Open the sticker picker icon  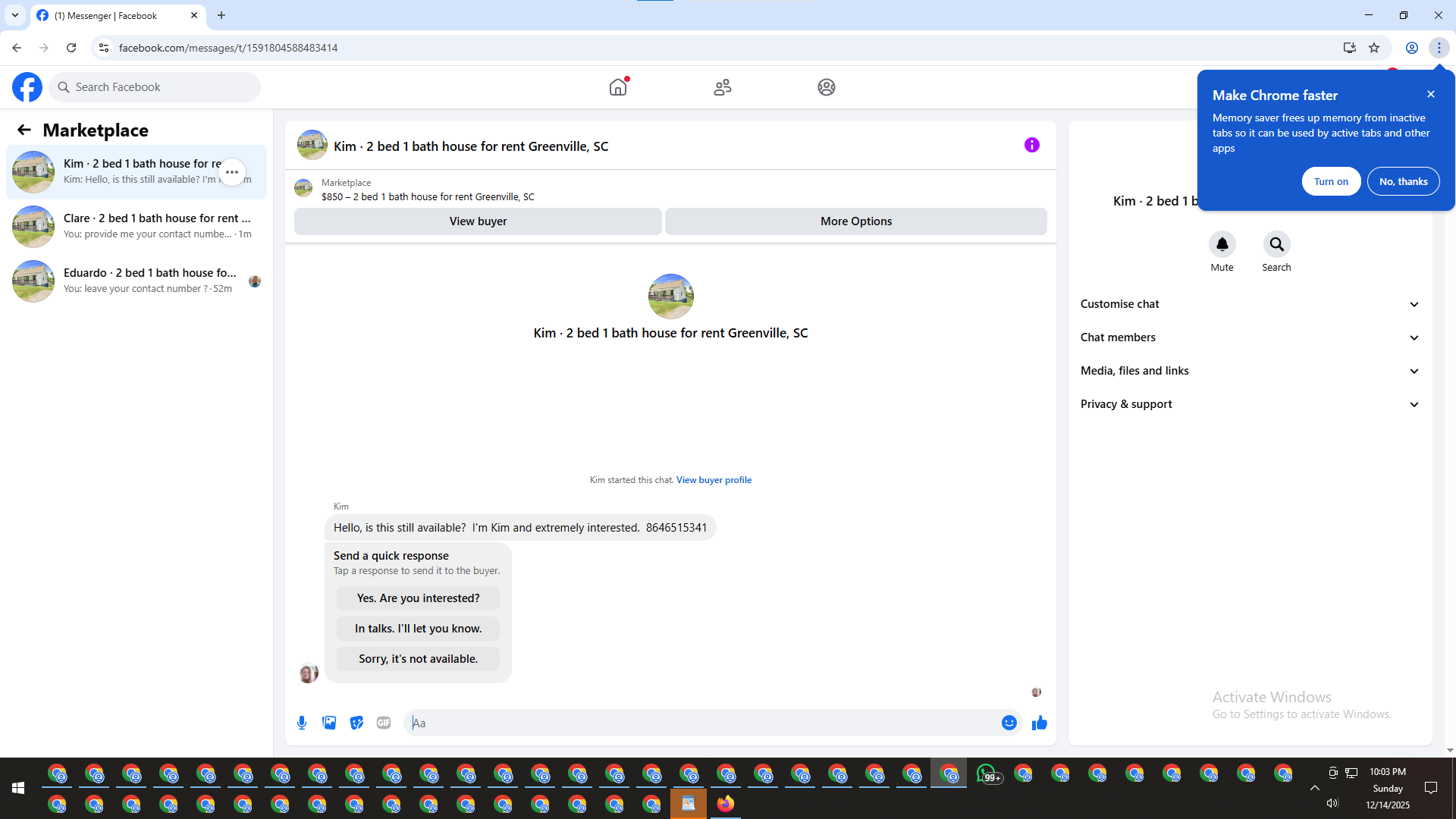click(x=356, y=723)
